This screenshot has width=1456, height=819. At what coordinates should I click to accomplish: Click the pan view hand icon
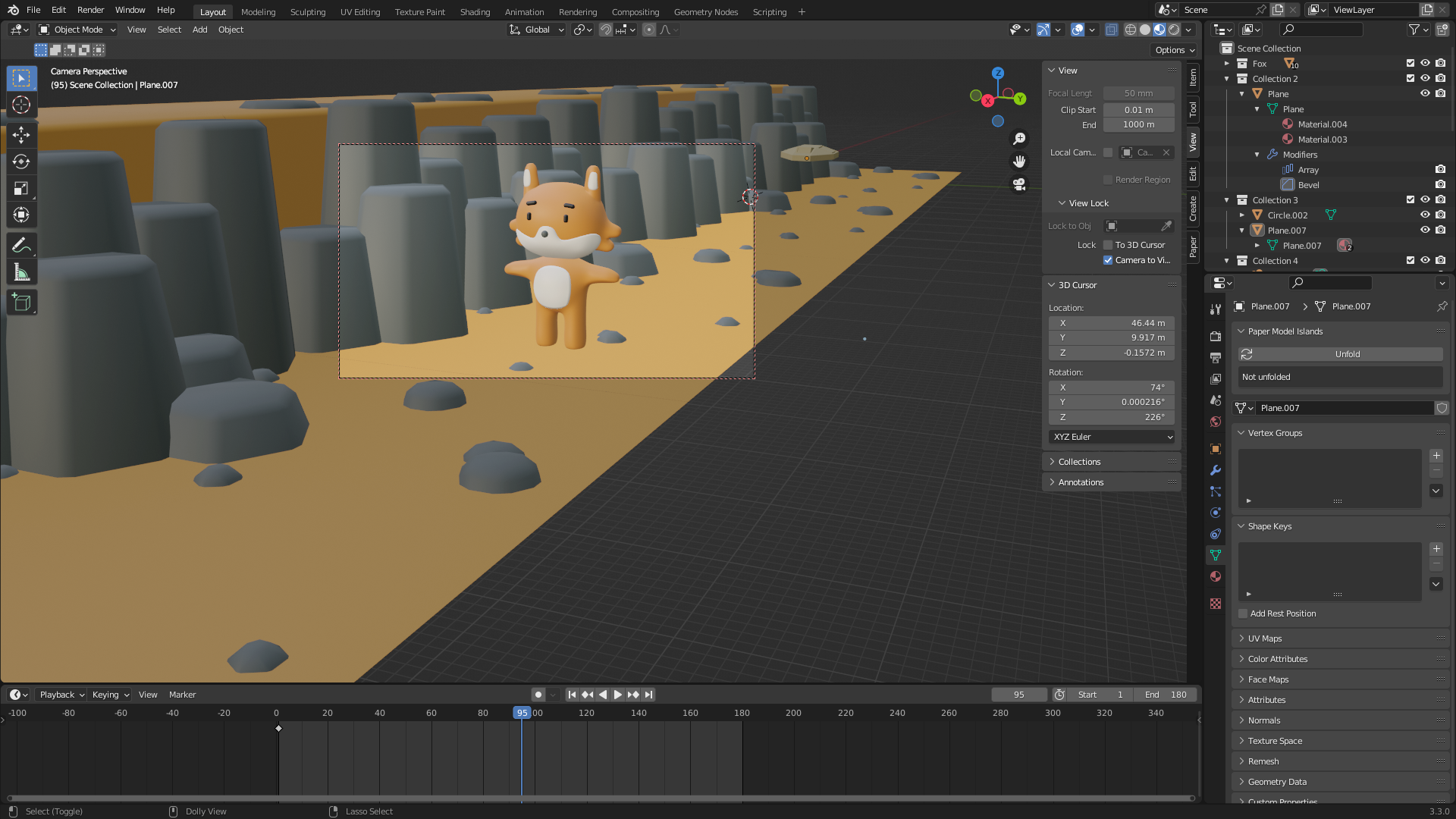1019,162
